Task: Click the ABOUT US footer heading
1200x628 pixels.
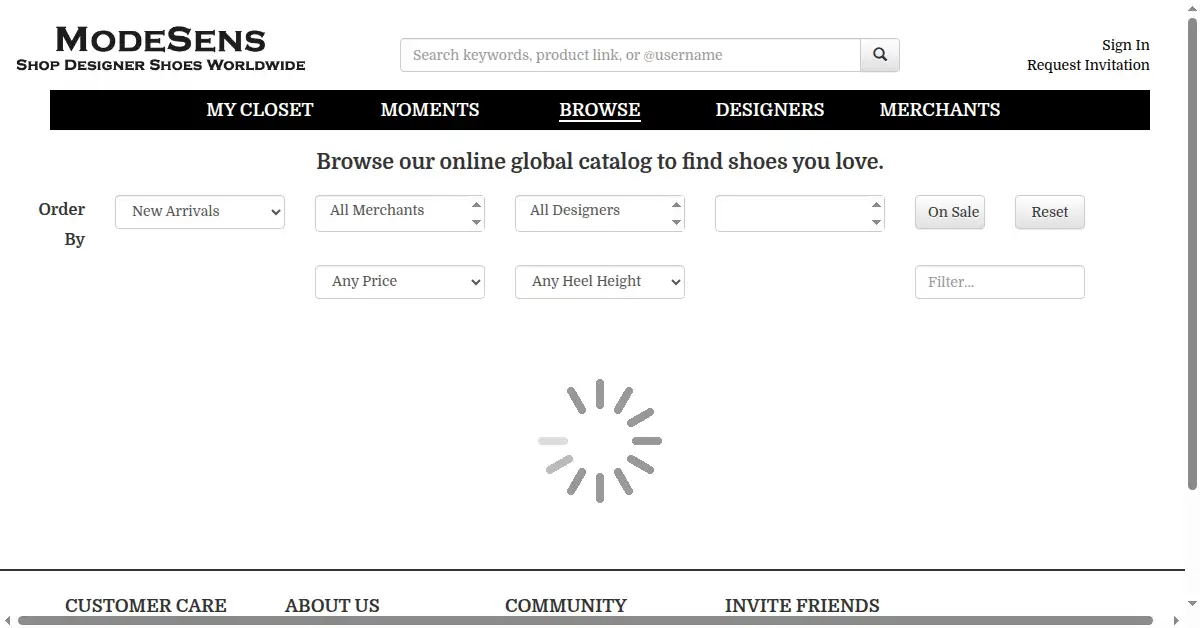Action: coord(332,606)
